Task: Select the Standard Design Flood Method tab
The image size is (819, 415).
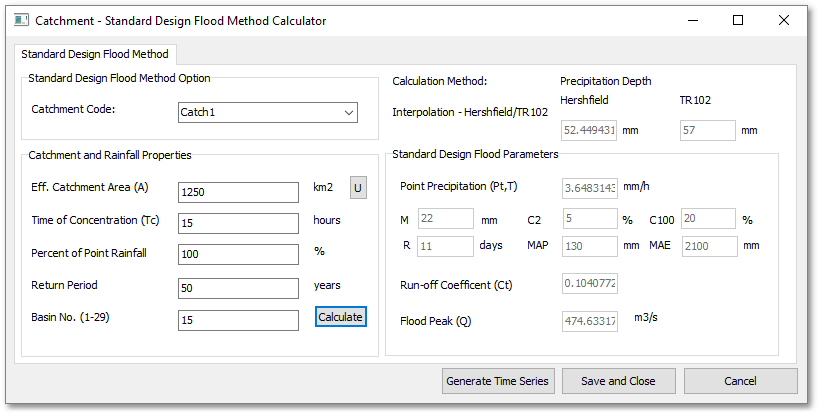Action: [x=95, y=54]
